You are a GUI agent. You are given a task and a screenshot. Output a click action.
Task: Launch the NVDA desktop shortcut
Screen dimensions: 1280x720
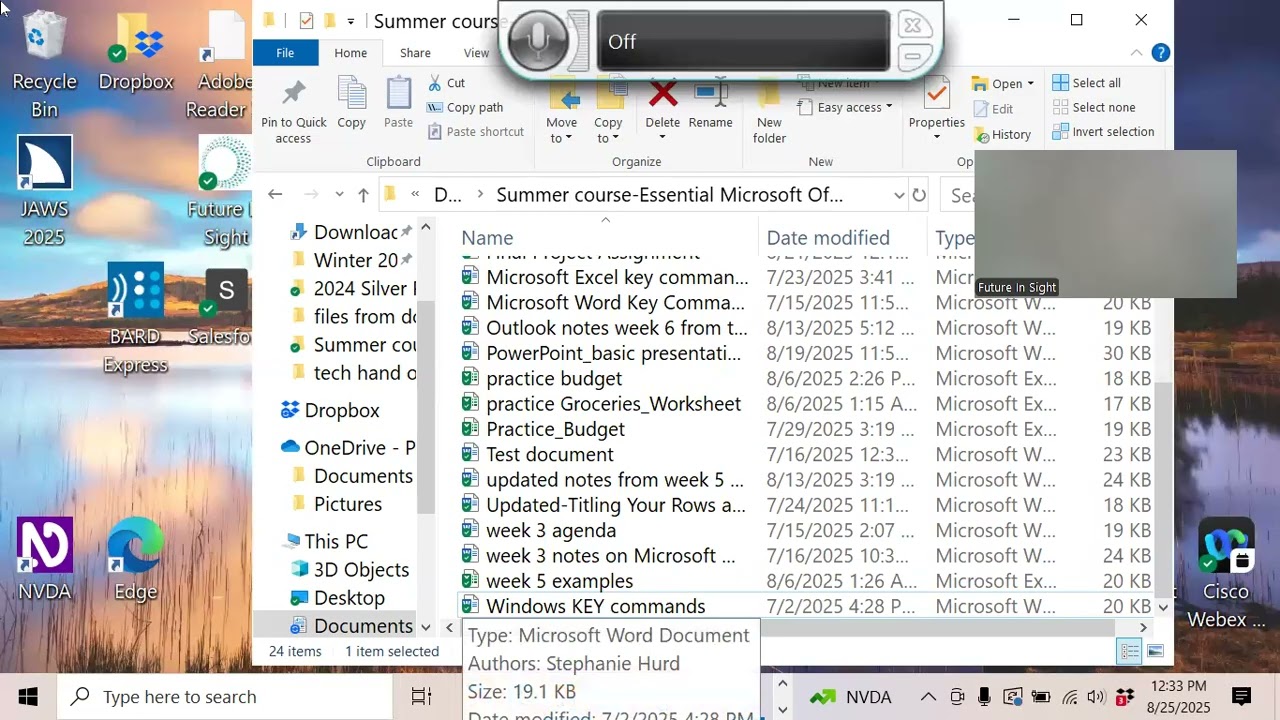point(44,559)
